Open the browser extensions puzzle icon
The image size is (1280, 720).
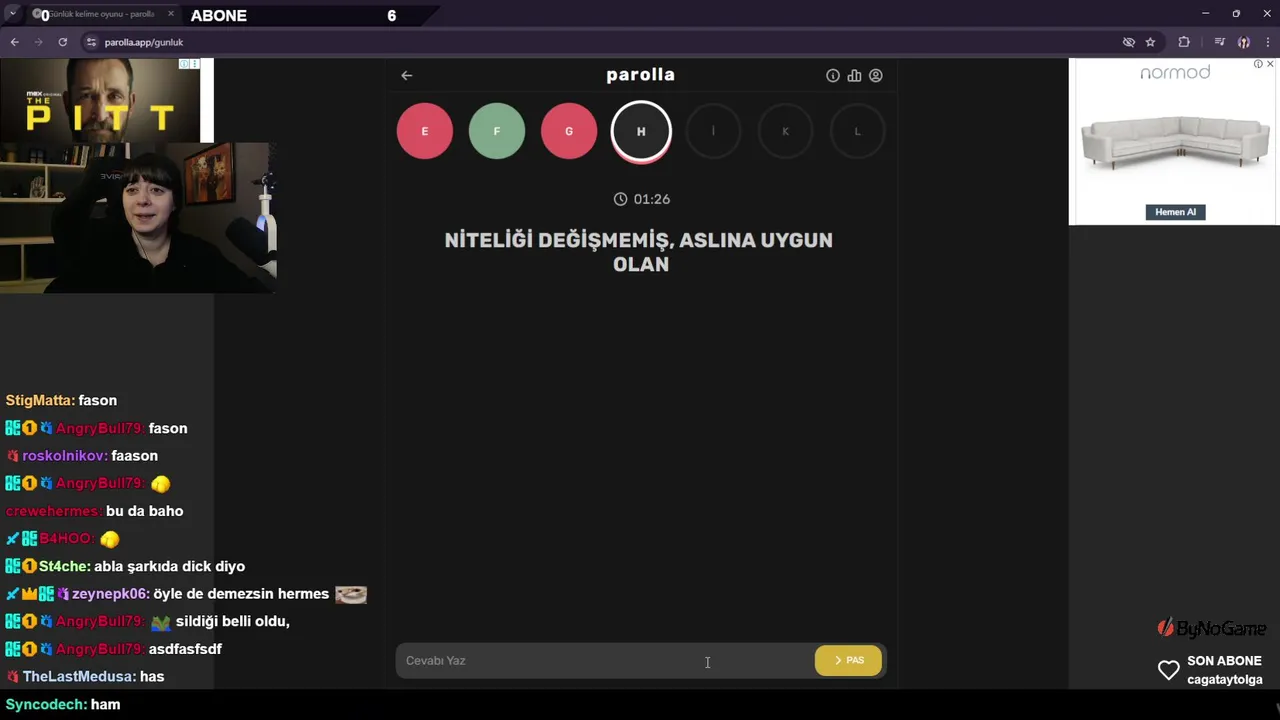pyautogui.click(x=1184, y=42)
